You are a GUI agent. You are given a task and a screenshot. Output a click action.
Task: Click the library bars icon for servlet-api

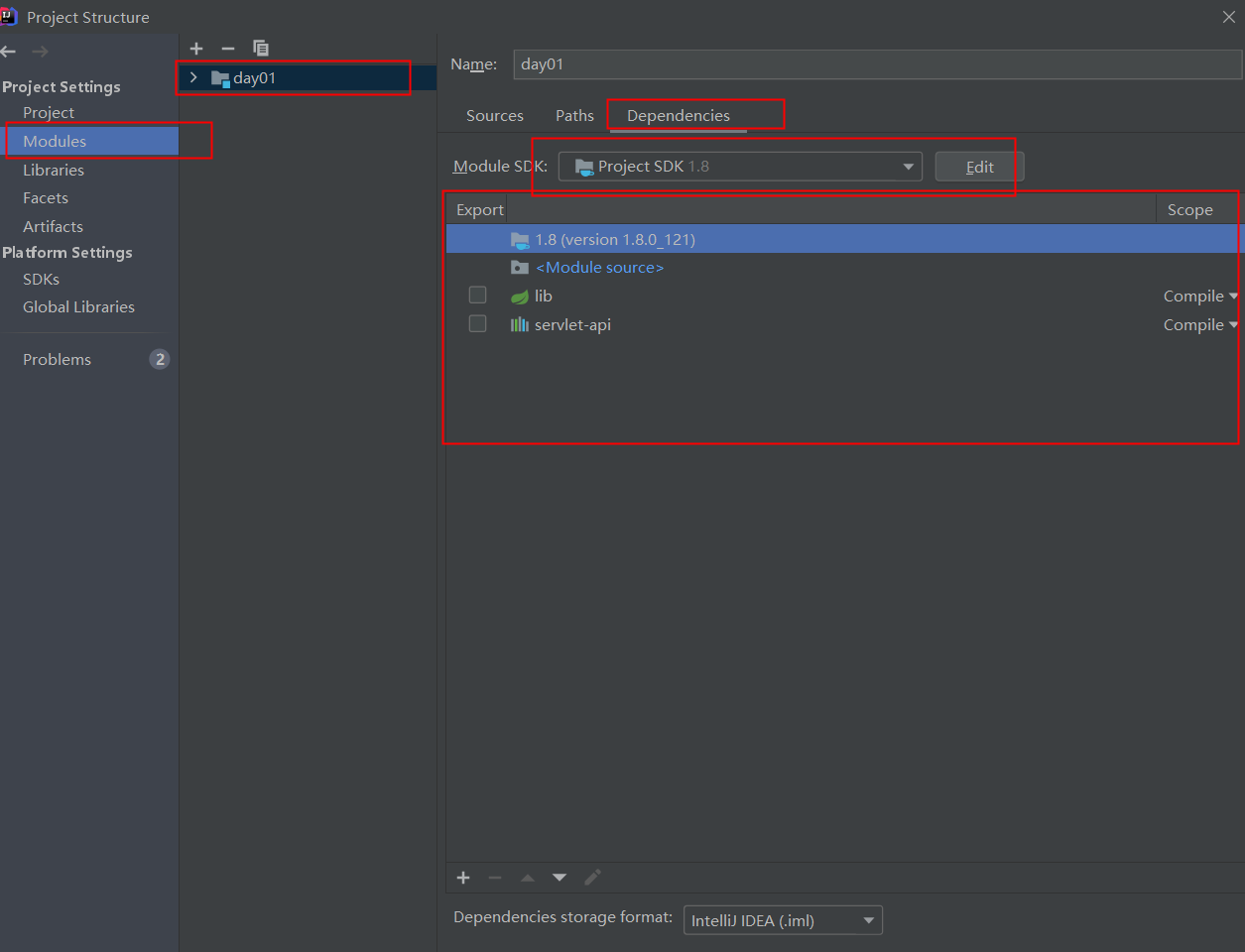pos(520,325)
